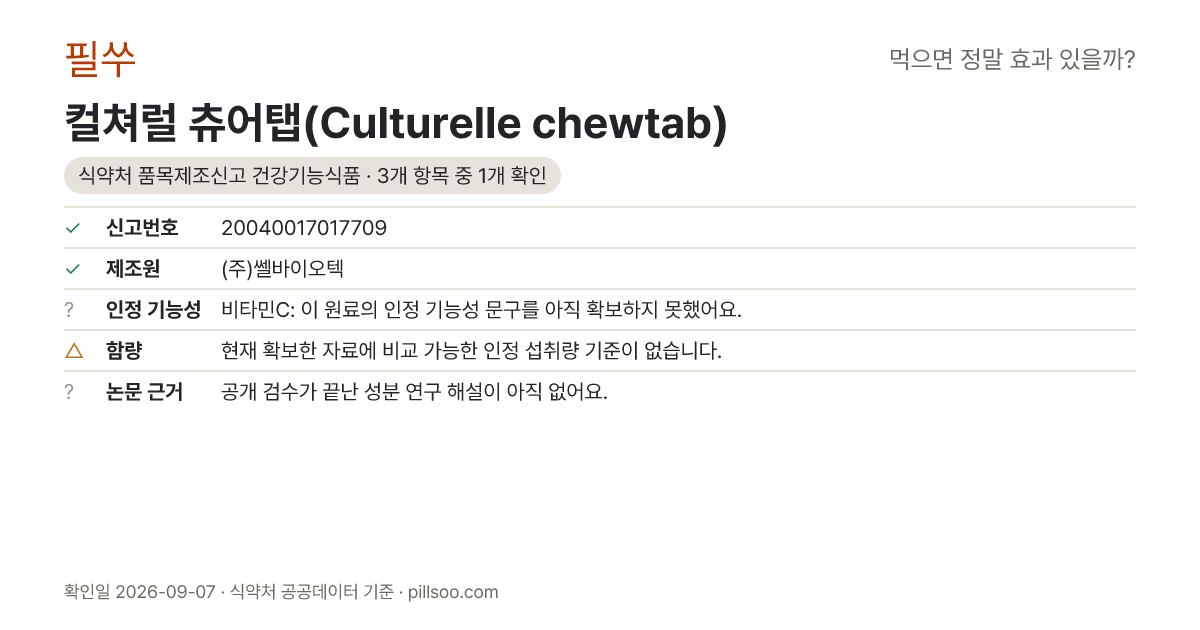Click the 비타민C functionality description text
Image resolution: width=1200 pixels, height=630 pixels.
481,310
